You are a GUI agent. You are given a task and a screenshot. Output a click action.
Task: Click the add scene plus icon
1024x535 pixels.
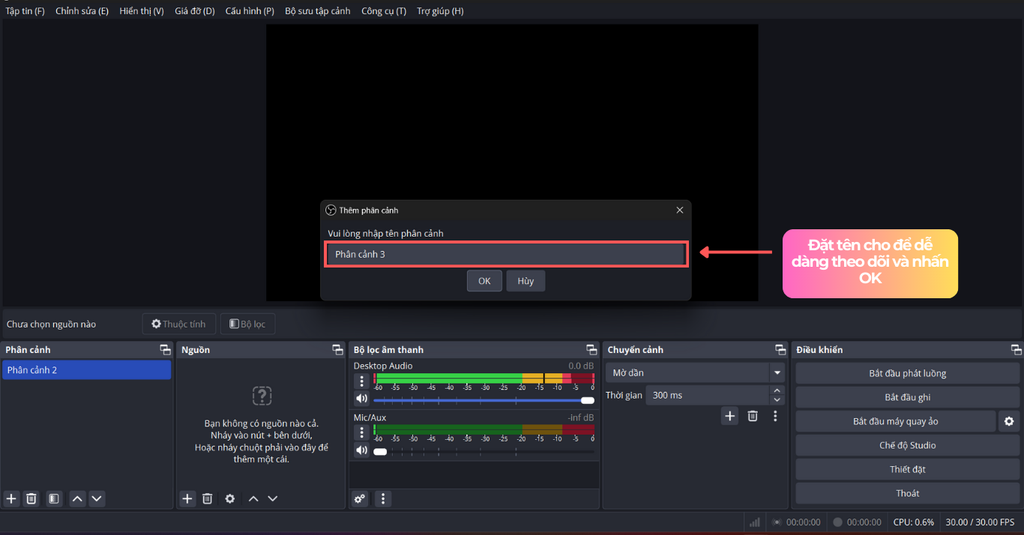[12, 498]
